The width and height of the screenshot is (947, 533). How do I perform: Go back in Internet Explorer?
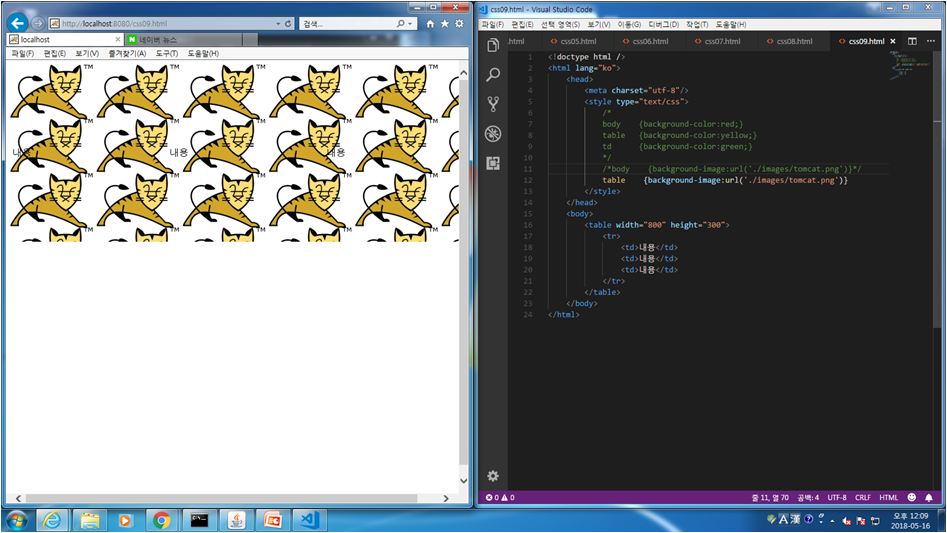(x=18, y=24)
